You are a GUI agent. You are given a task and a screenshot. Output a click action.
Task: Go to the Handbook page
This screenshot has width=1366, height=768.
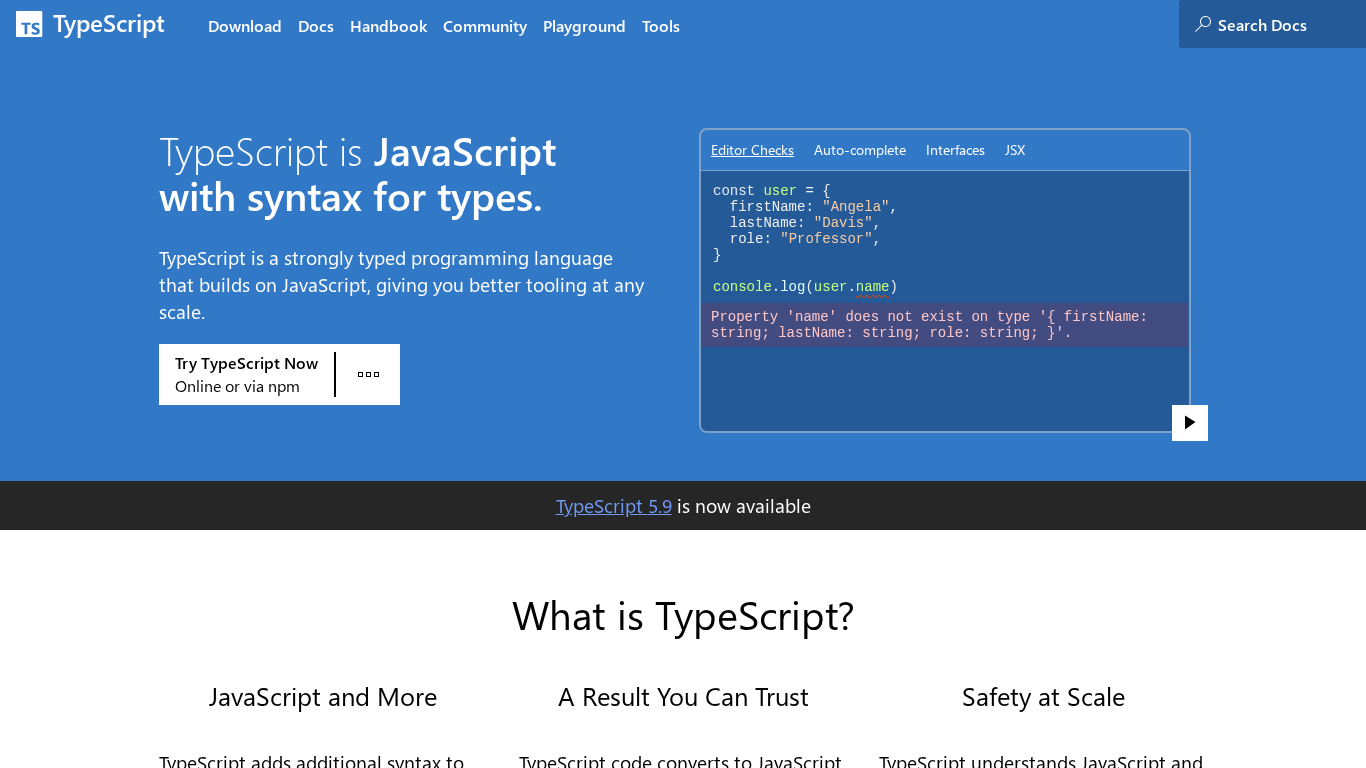tap(388, 26)
